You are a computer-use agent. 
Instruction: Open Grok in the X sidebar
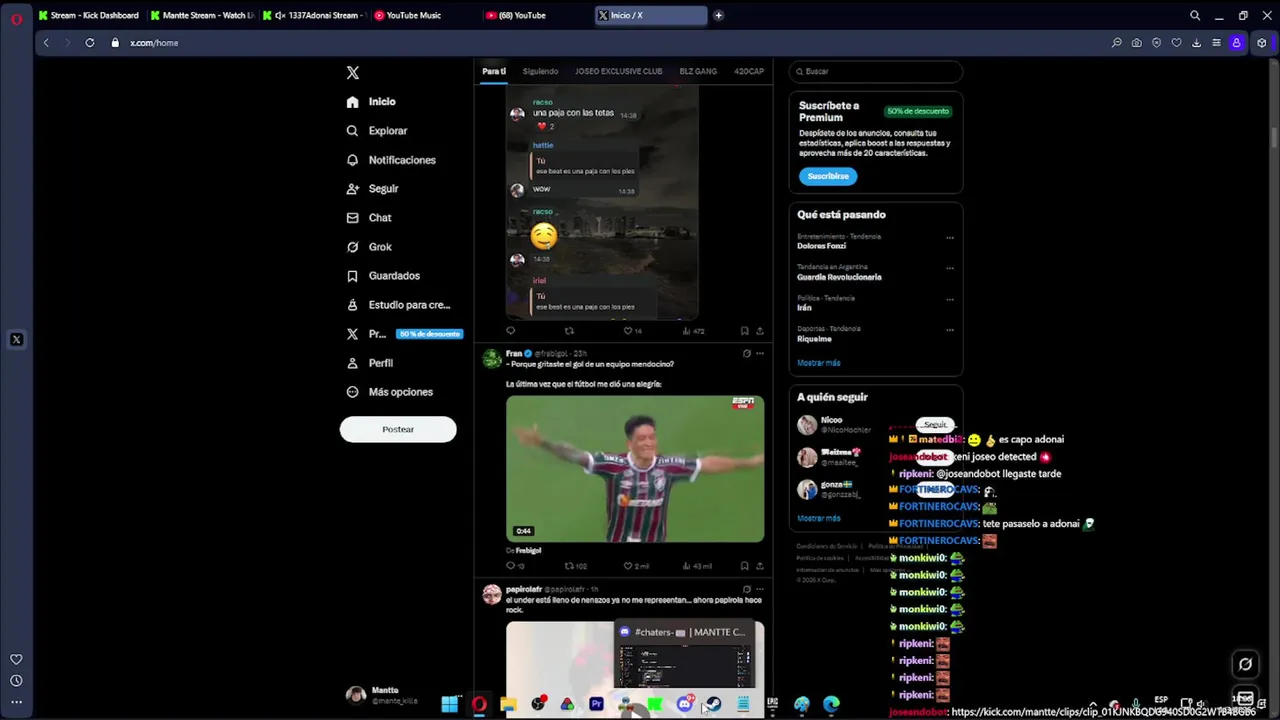click(368, 247)
